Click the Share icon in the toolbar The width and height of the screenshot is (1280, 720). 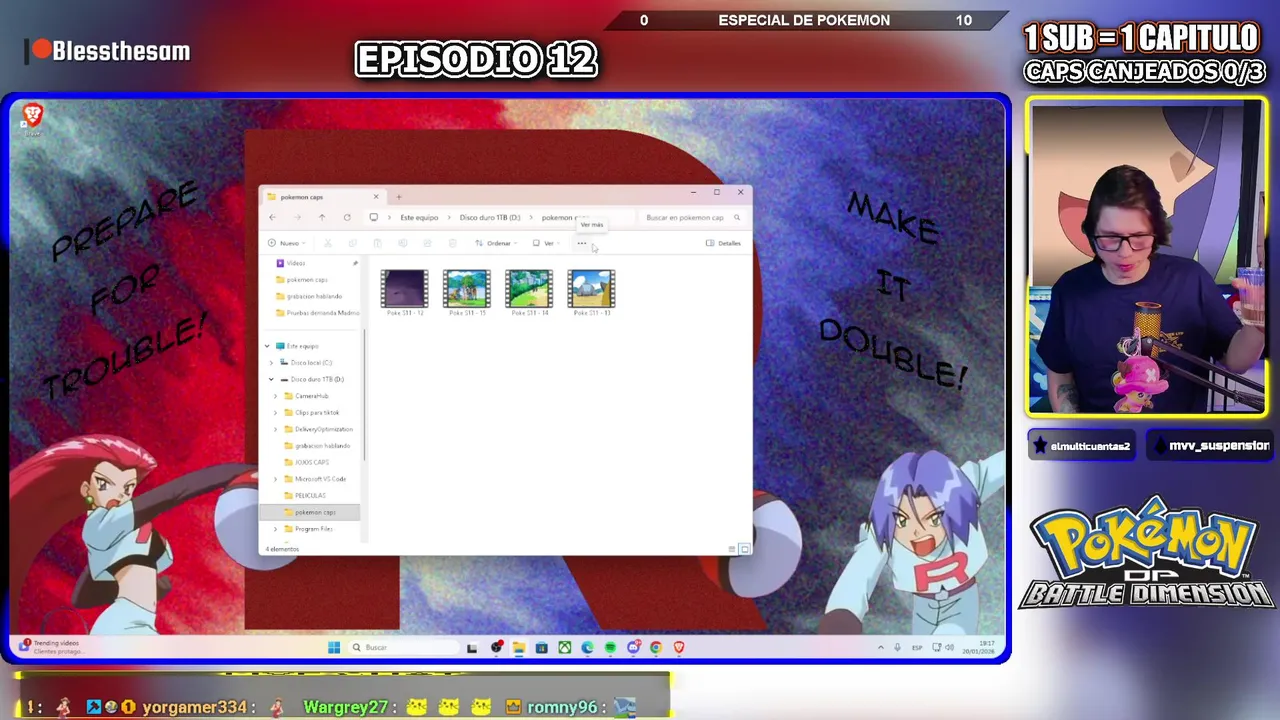427,243
